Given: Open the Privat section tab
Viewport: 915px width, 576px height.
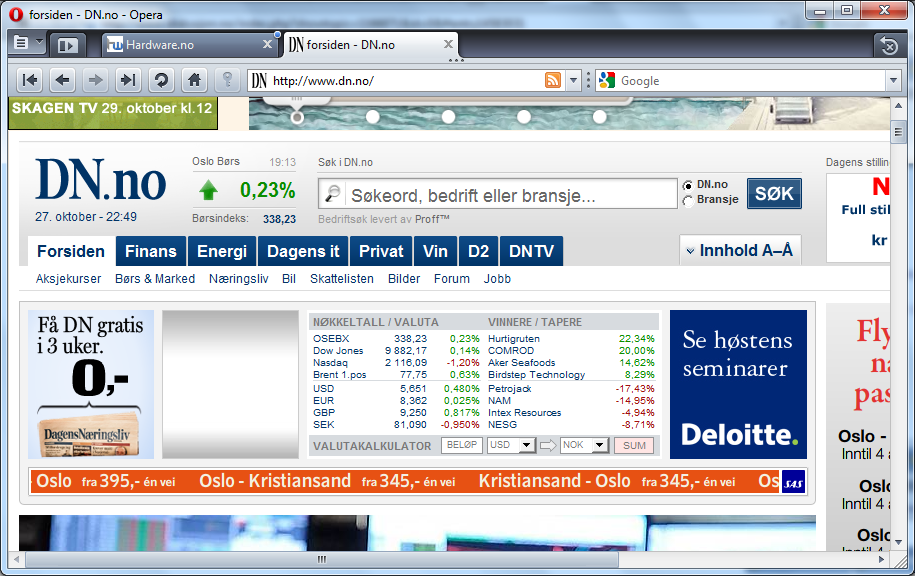Looking at the screenshot, I should pyautogui.click(x=381, y=252).
